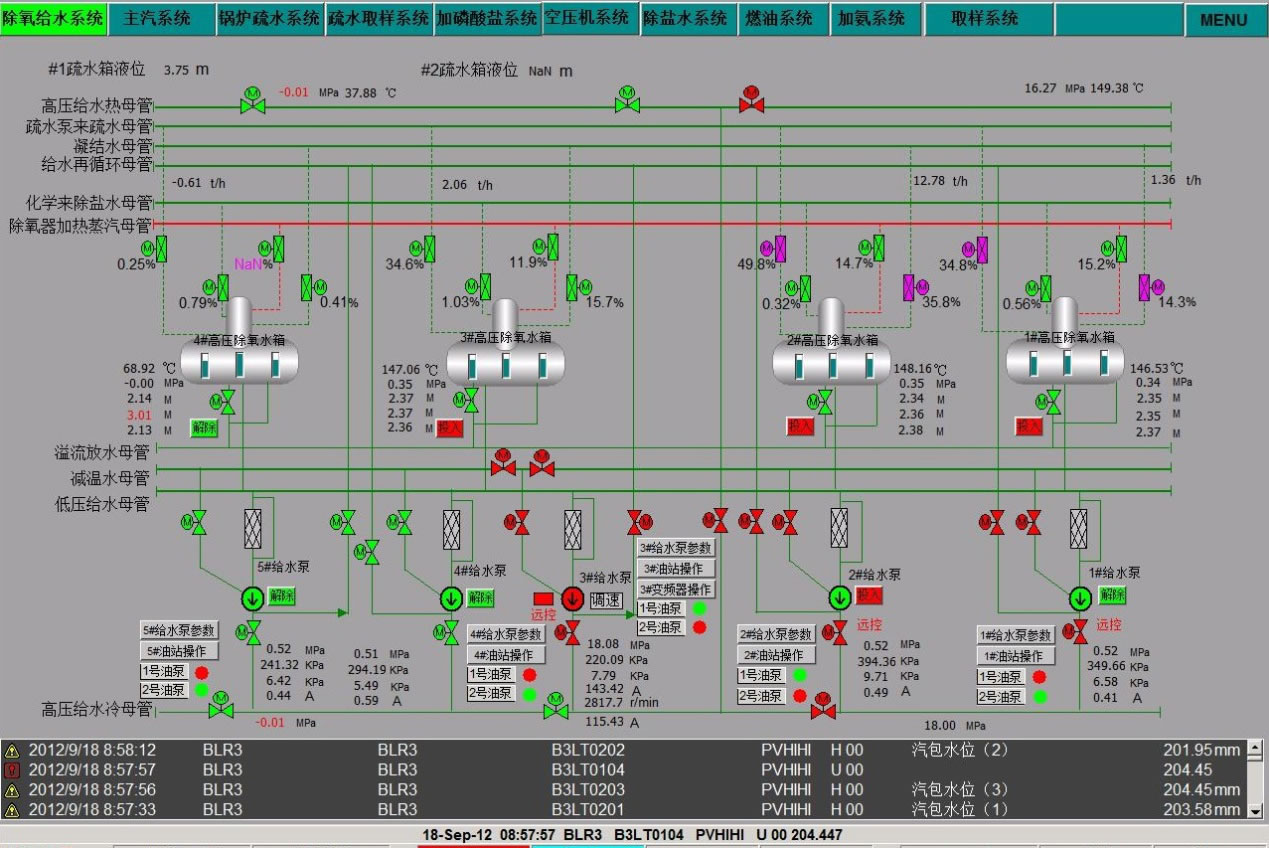Screen dimensions: 1269x848
Task: Click the 3#变频器操作 button
Action: tap(675, 589)
